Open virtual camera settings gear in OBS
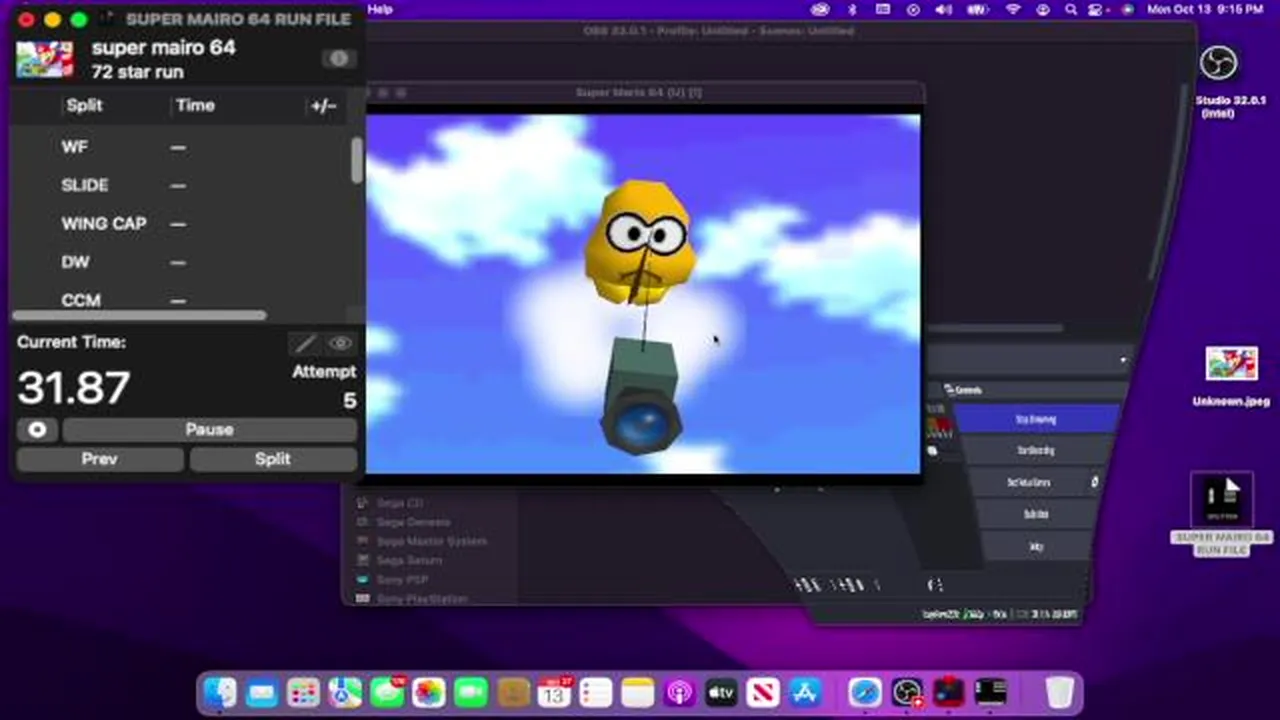Viewport: 1280px width, 720px height. pyautogui.click(x=1094, y=482)
